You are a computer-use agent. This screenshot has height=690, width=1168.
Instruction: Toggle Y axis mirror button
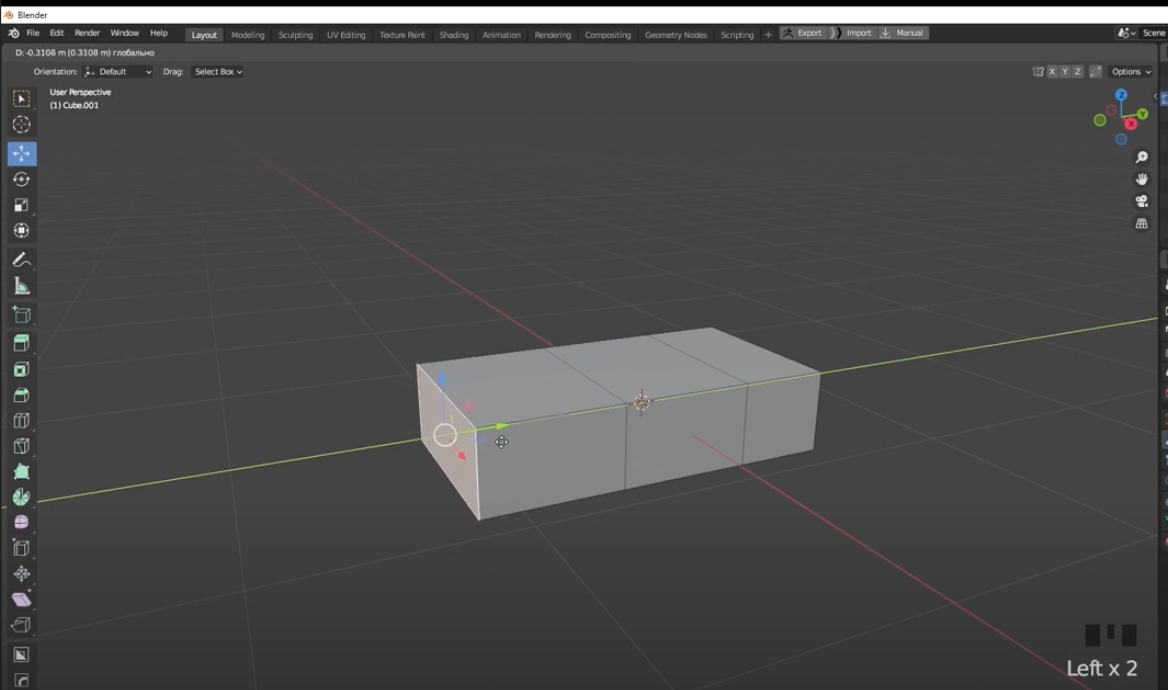click(x=1064, y=72)
